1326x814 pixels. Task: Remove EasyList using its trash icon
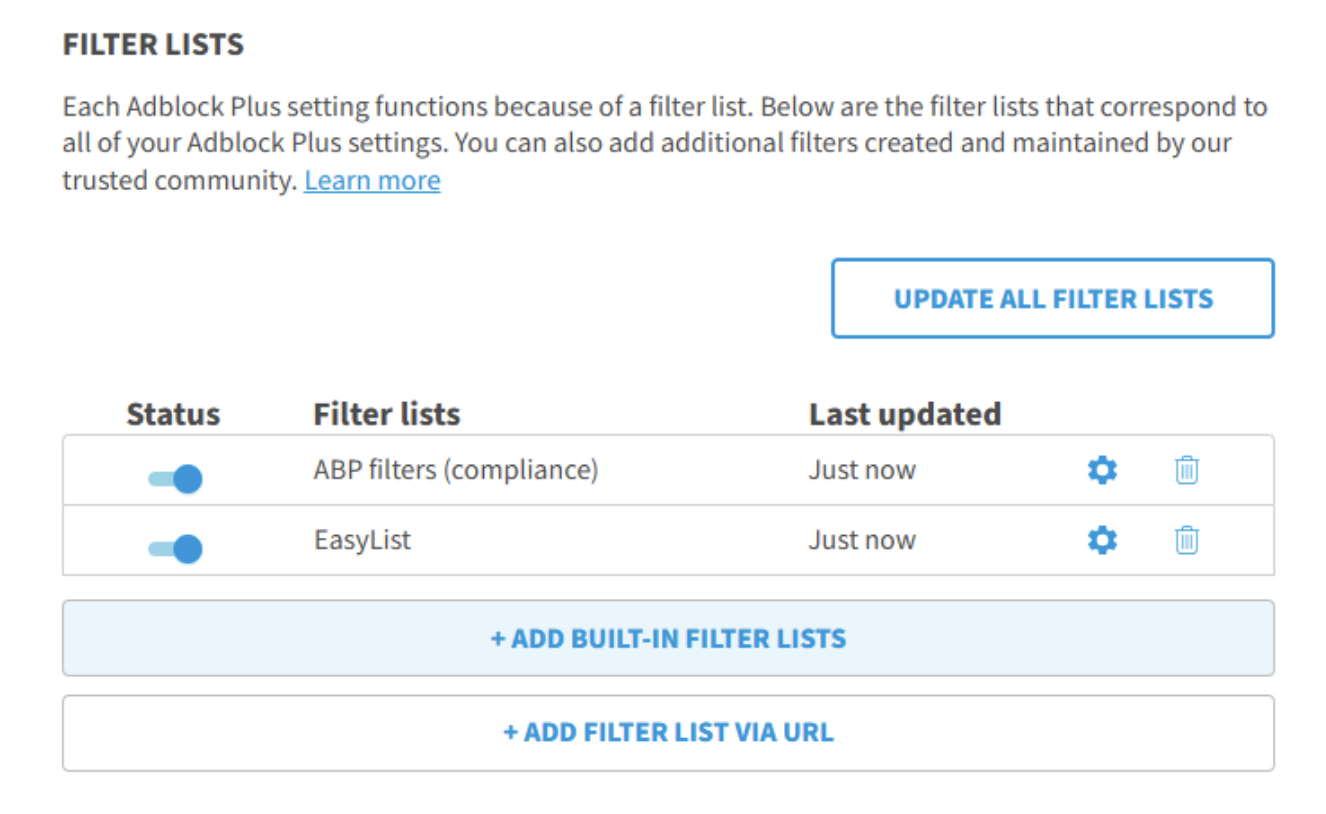1186,541
